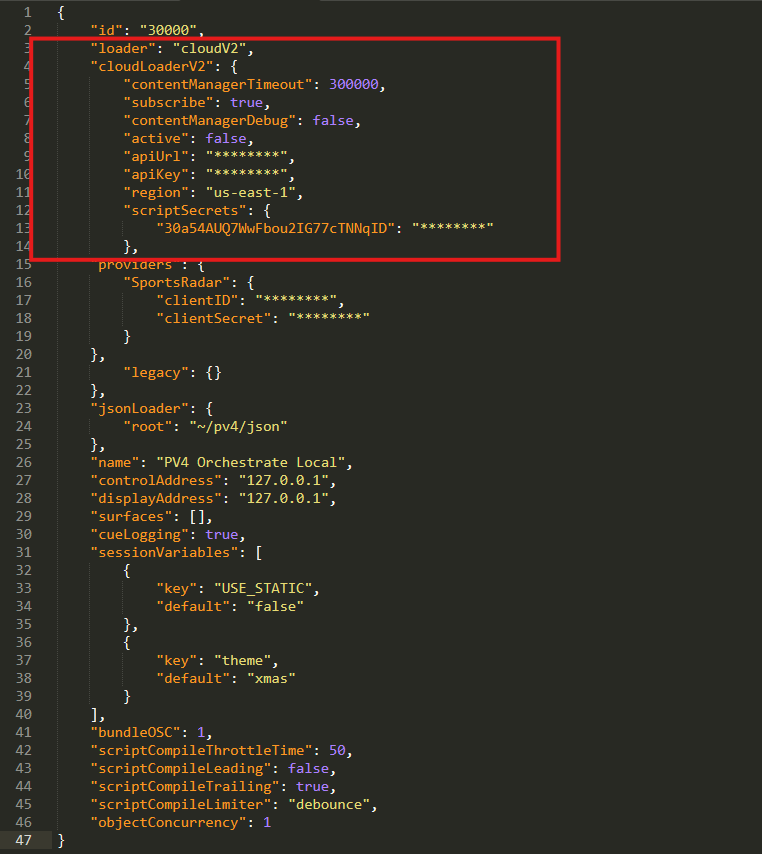The width and height of the screenshot is (762, 854).
Task: Select the "PV4 Orchestrate Local" value
Action: pos(251,462)
